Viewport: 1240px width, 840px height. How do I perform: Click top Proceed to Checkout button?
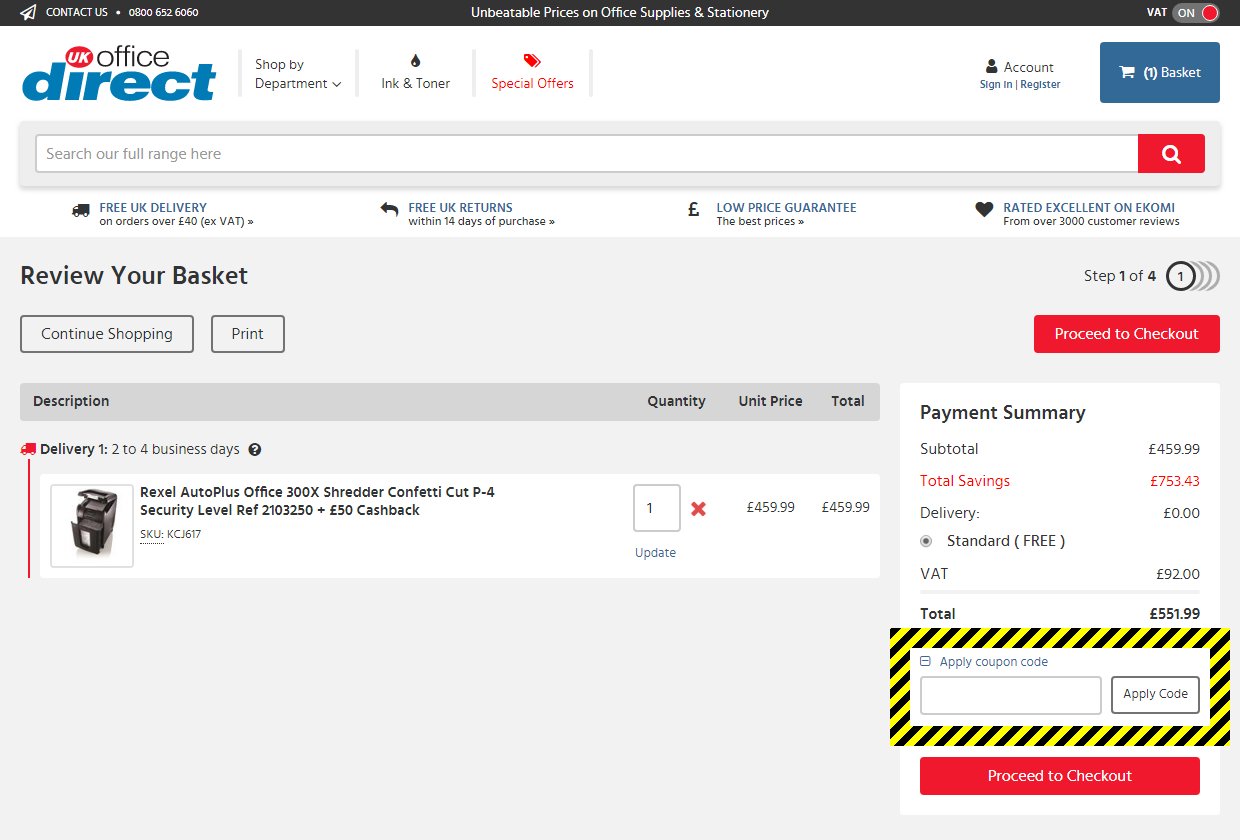pos(1127,334)
